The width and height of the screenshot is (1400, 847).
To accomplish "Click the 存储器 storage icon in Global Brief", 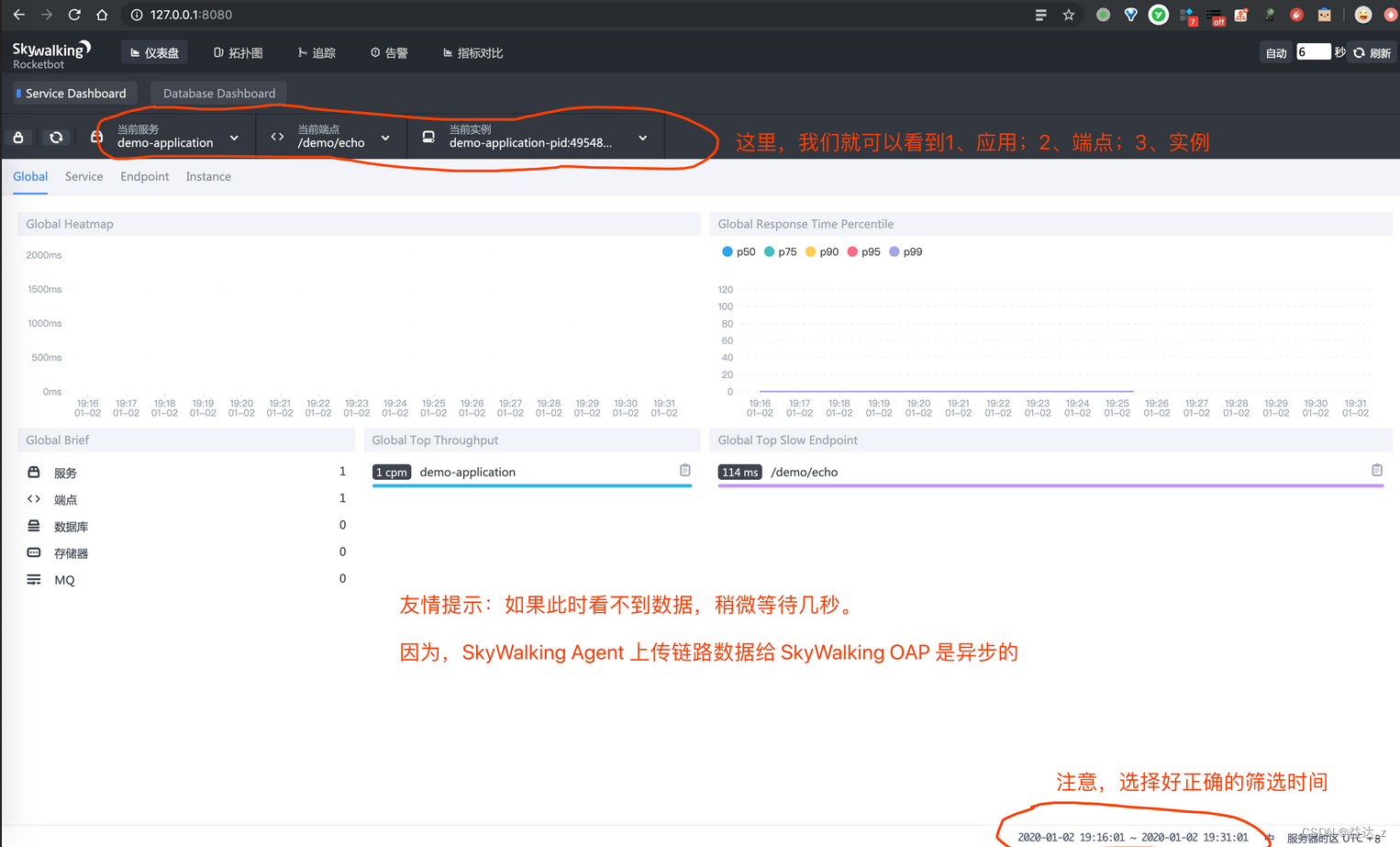I will point(34,552).
